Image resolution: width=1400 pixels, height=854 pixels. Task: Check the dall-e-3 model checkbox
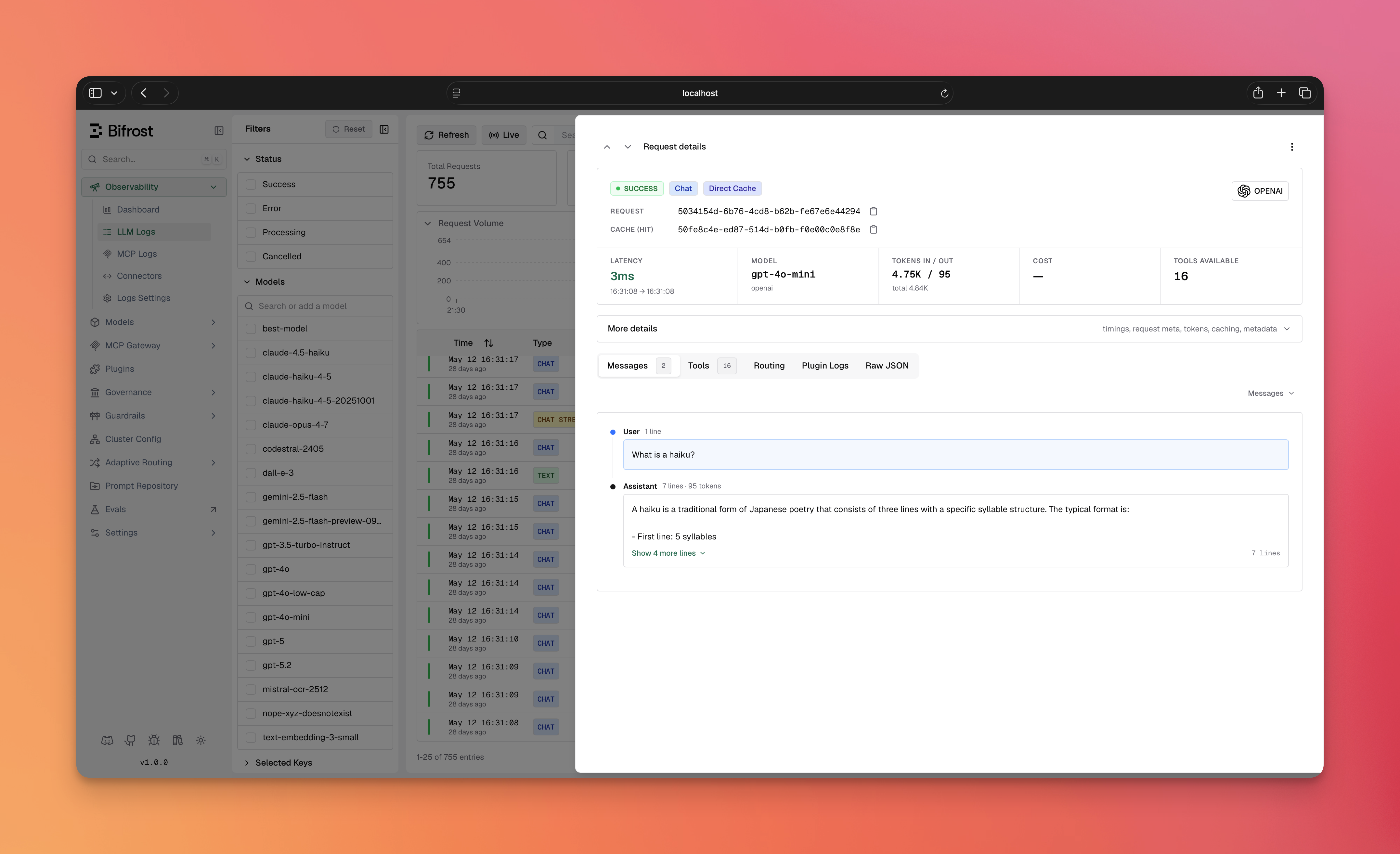pyautogui.click(x=251, y=473)
